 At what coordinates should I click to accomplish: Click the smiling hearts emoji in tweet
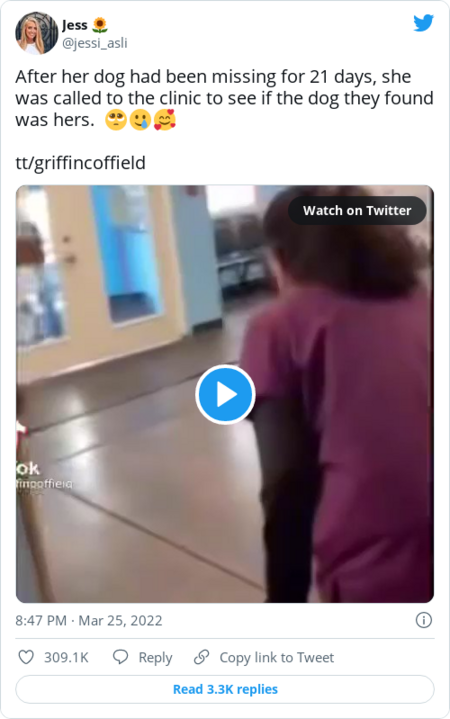(164, 120)
